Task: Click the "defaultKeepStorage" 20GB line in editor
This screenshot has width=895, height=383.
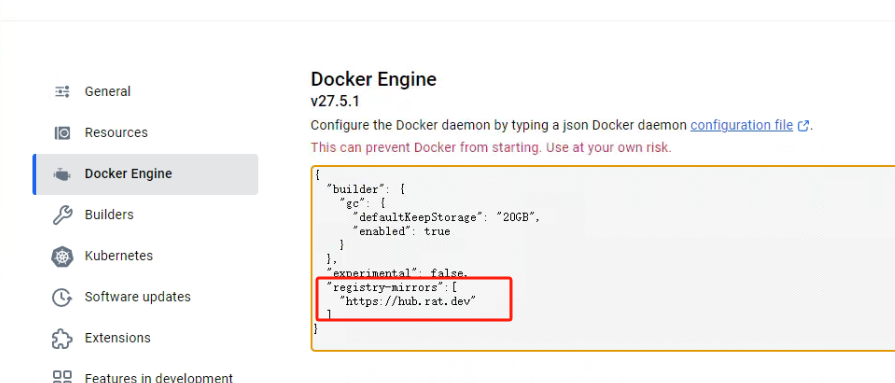Action: 446,217
